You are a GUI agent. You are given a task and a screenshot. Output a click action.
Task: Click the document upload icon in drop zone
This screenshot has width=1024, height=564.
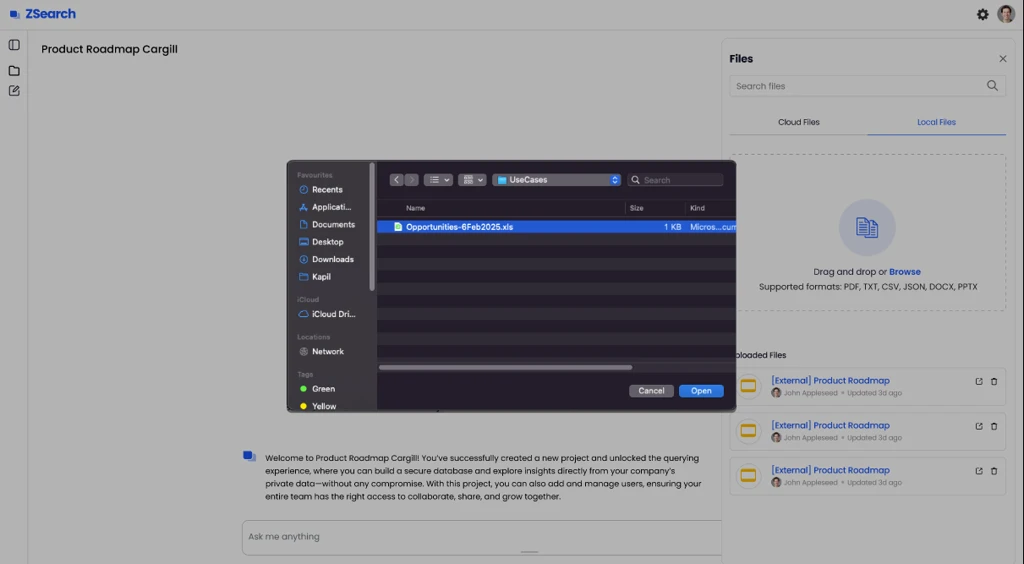[x=866, y=228]
